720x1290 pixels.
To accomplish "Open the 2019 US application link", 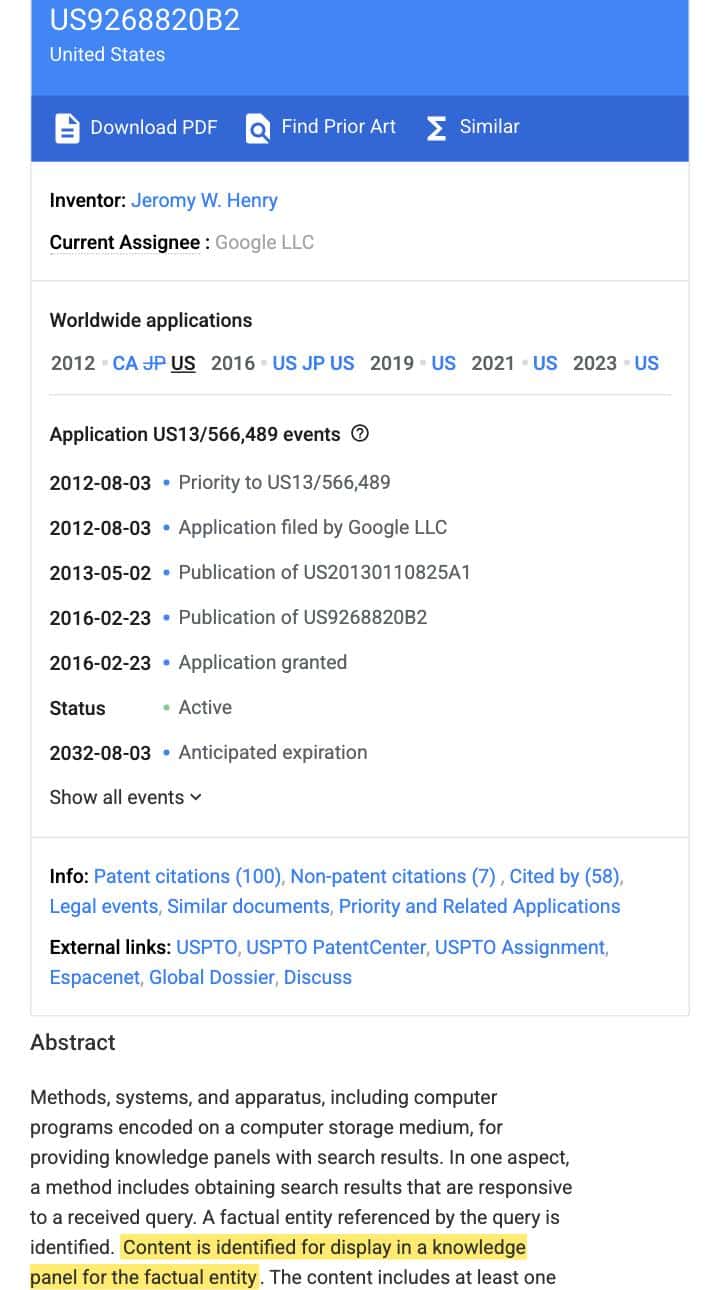I will [x=444, y=363].
